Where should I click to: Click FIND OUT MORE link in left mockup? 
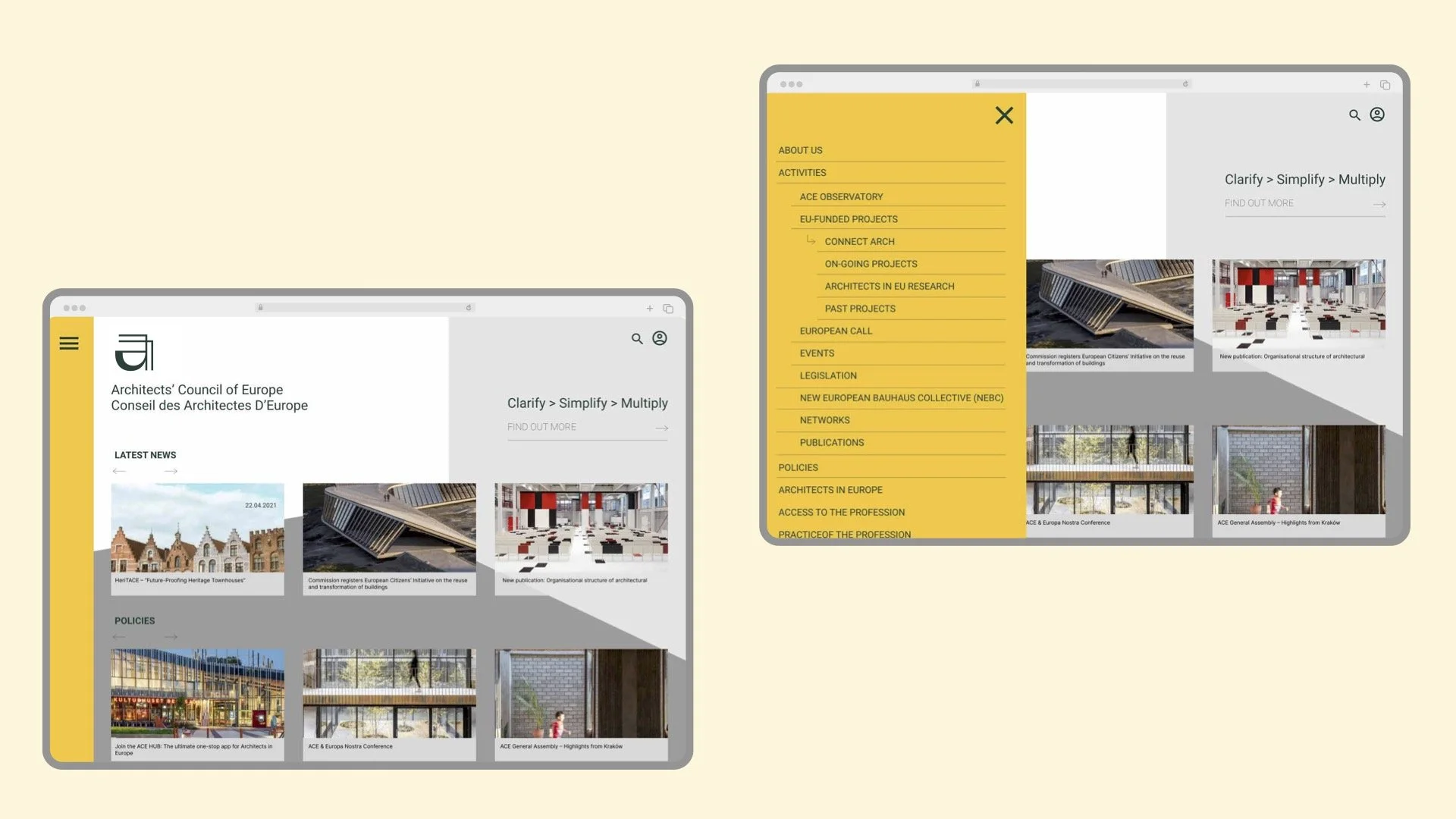click(541, 428)
